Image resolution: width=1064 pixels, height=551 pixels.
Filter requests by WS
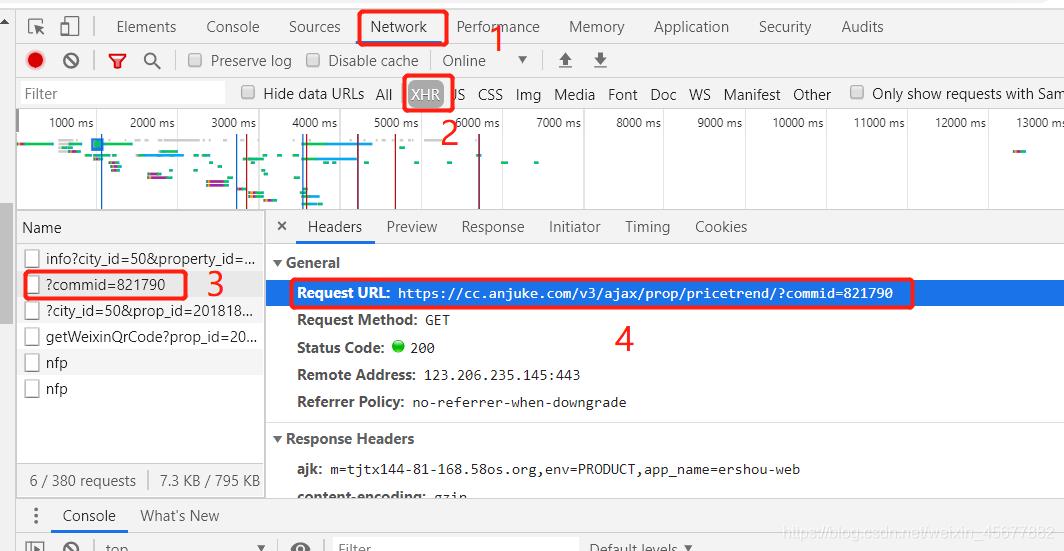click(x=700, y=94)
